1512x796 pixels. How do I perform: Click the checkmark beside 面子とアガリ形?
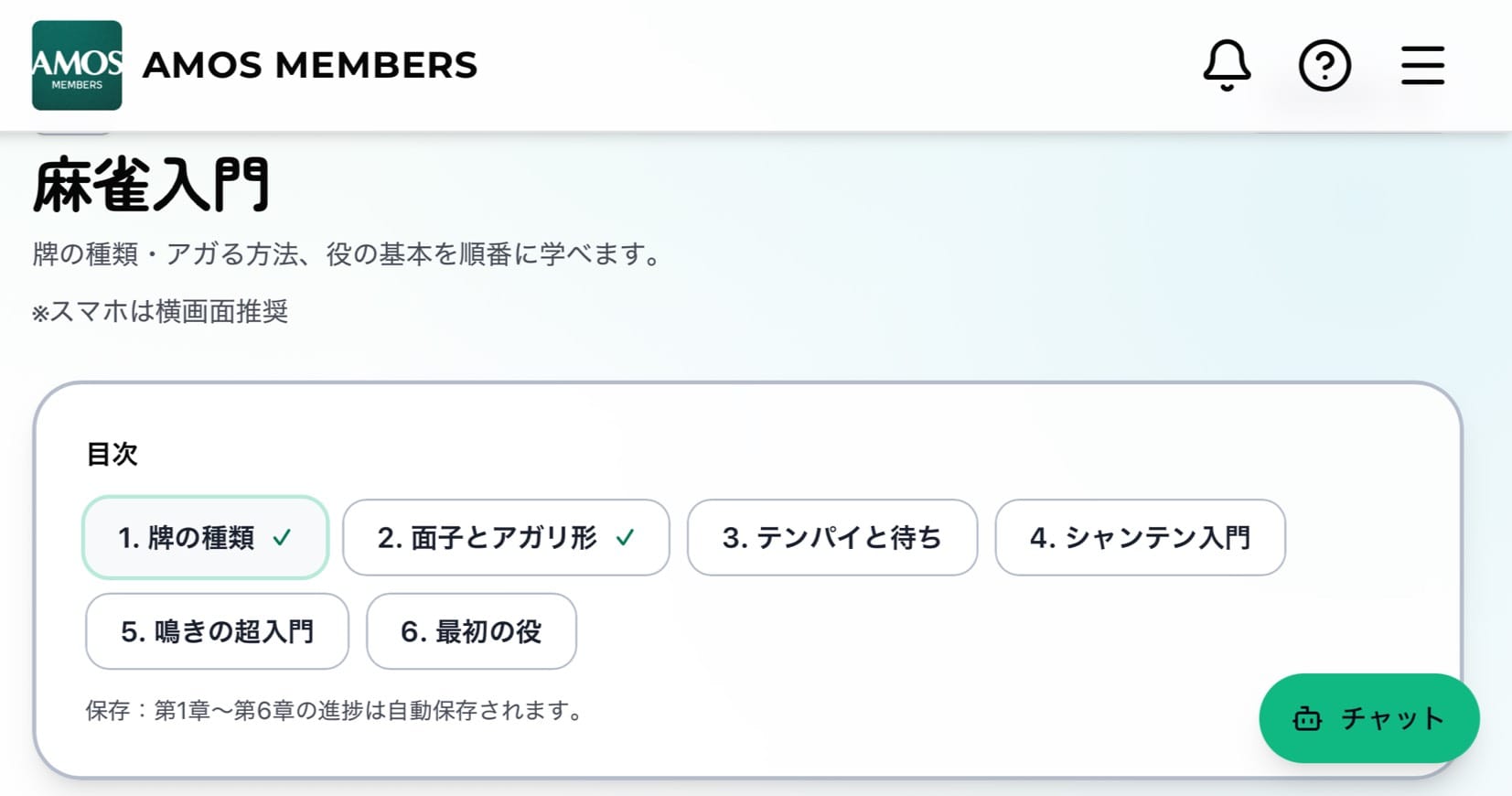pyautogui.click(x=625, y=538)
